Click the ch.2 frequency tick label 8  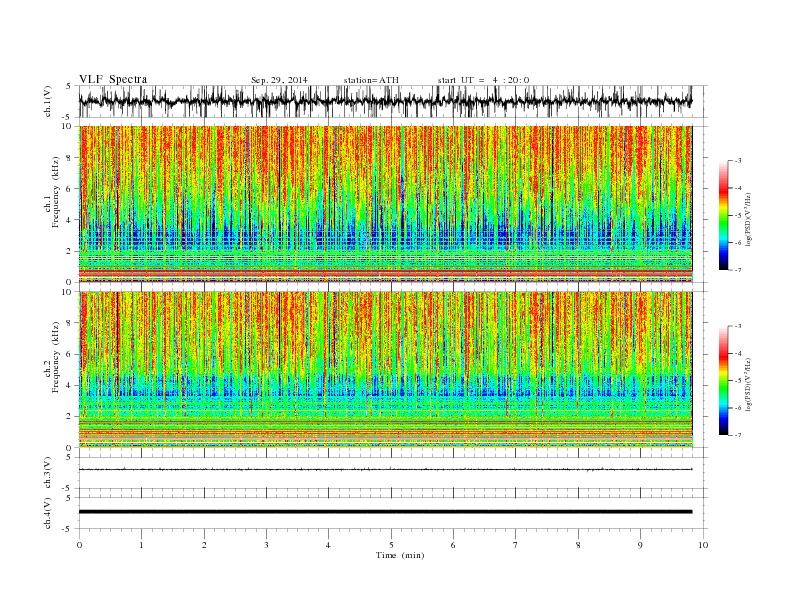point(70,323)
